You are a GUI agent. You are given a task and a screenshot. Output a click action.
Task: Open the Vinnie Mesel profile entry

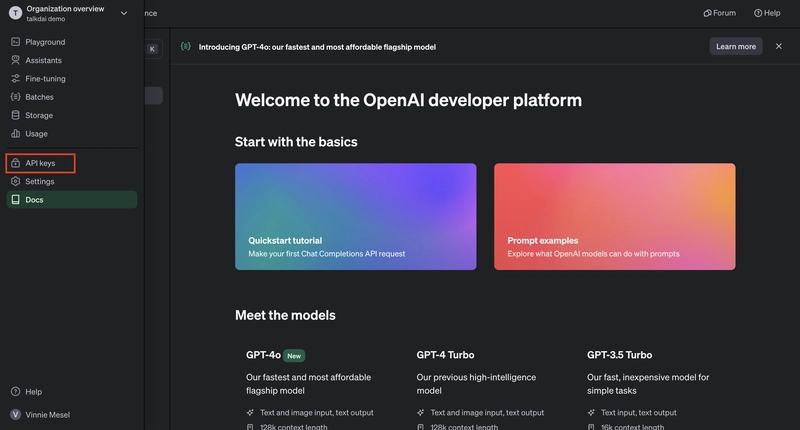coord(71,415)
